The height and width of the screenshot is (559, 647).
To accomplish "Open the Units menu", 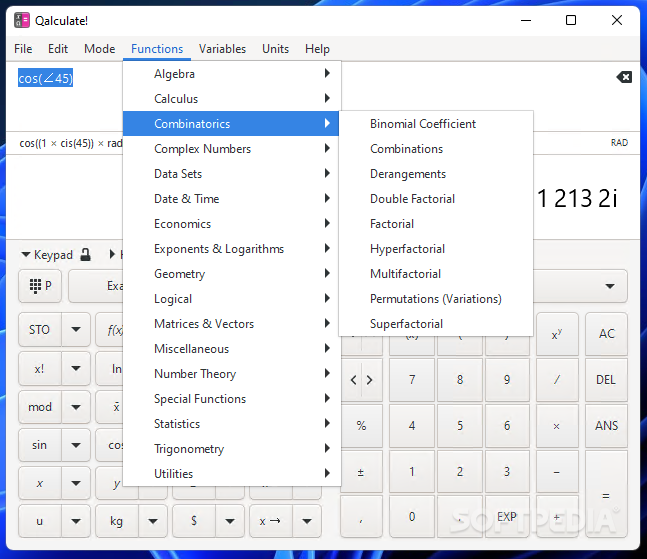I will [275, 49].
